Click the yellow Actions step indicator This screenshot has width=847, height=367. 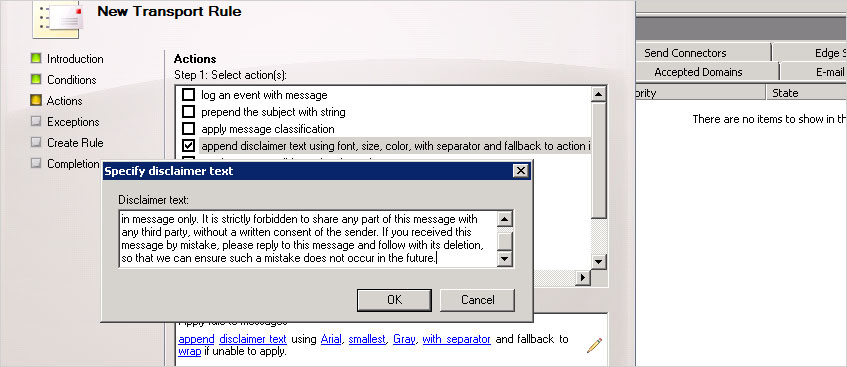[36, 101]
